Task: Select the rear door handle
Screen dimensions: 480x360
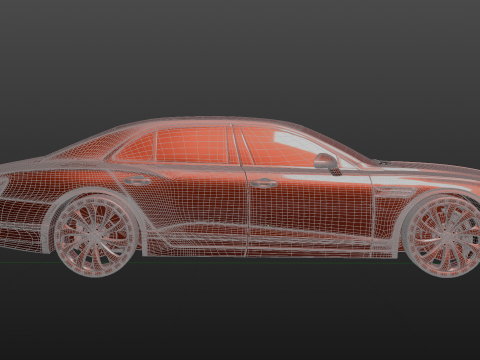Action: [137, 181]
